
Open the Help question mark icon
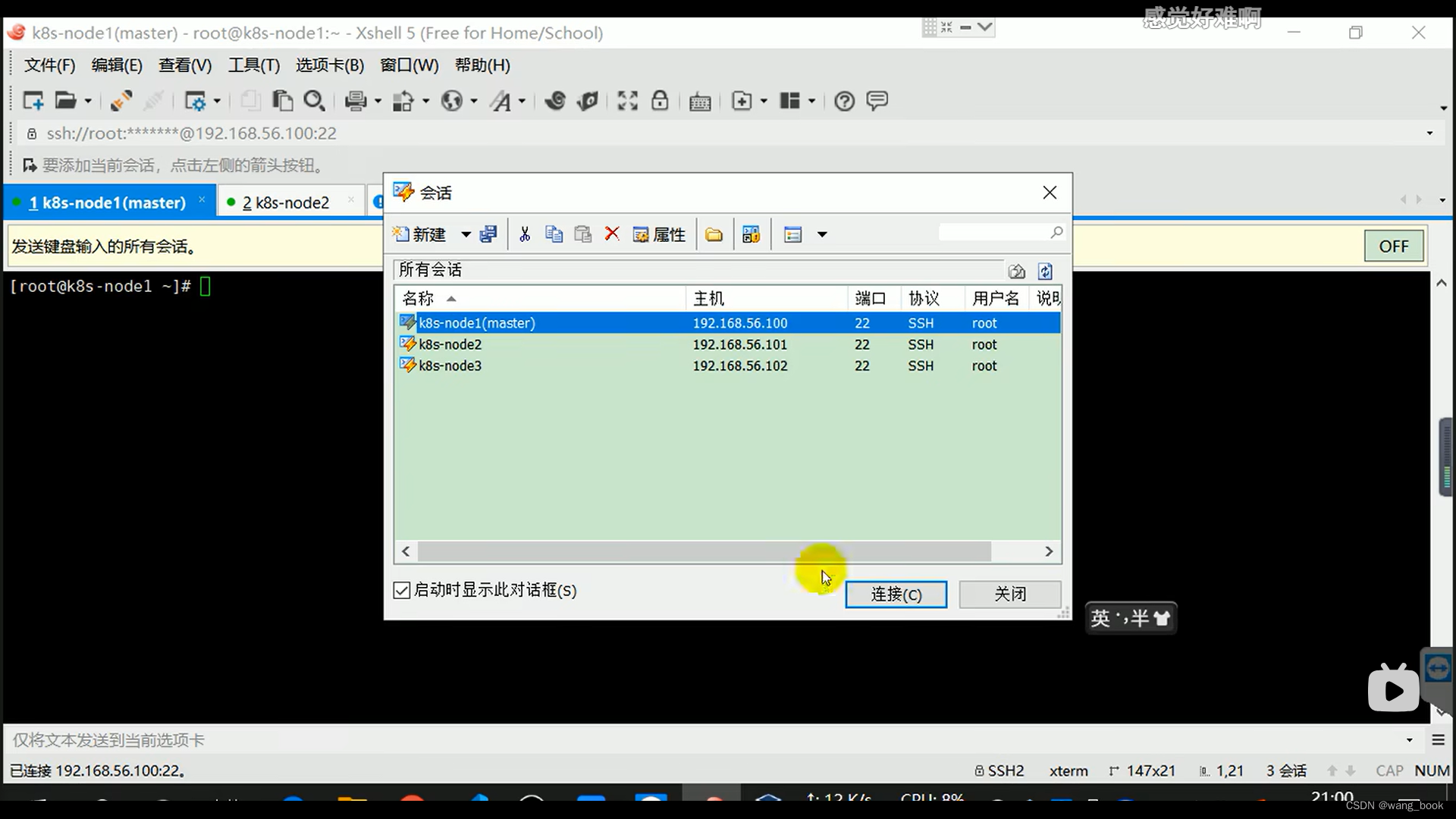(x=844, y=101)
